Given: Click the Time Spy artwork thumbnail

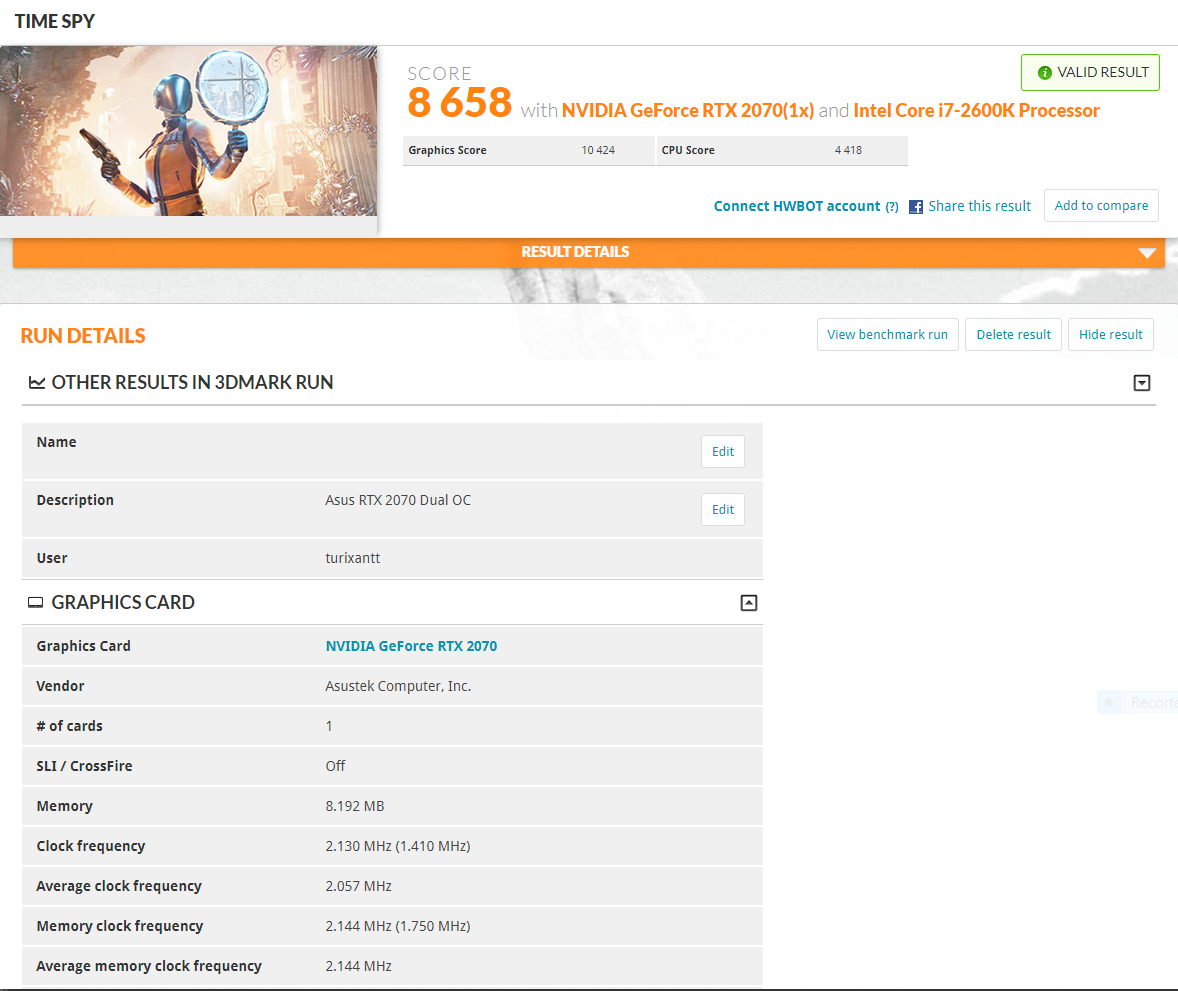Looking at the screenshot, I should 188,130.
